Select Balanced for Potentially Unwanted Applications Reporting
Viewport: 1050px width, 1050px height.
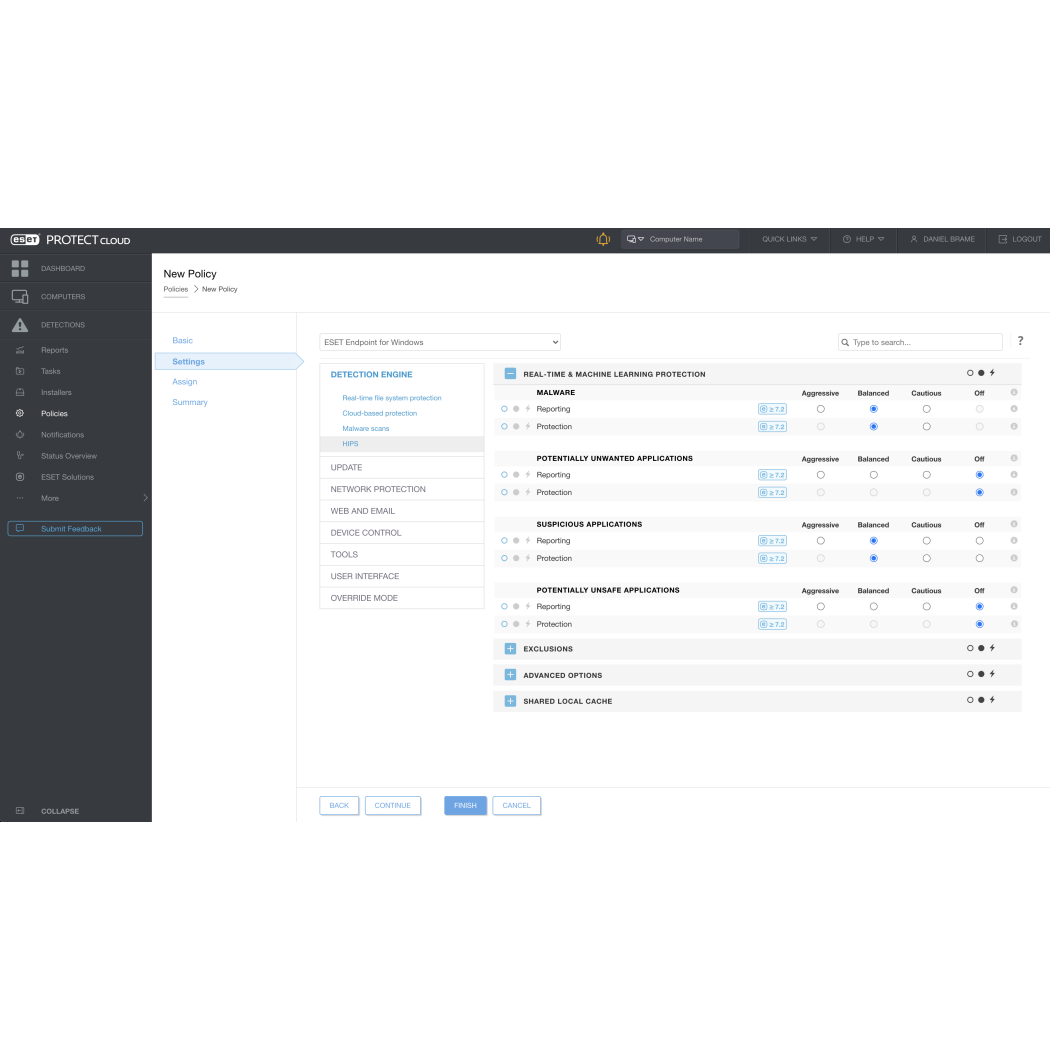pyautogui.click(x=873, y=475)
